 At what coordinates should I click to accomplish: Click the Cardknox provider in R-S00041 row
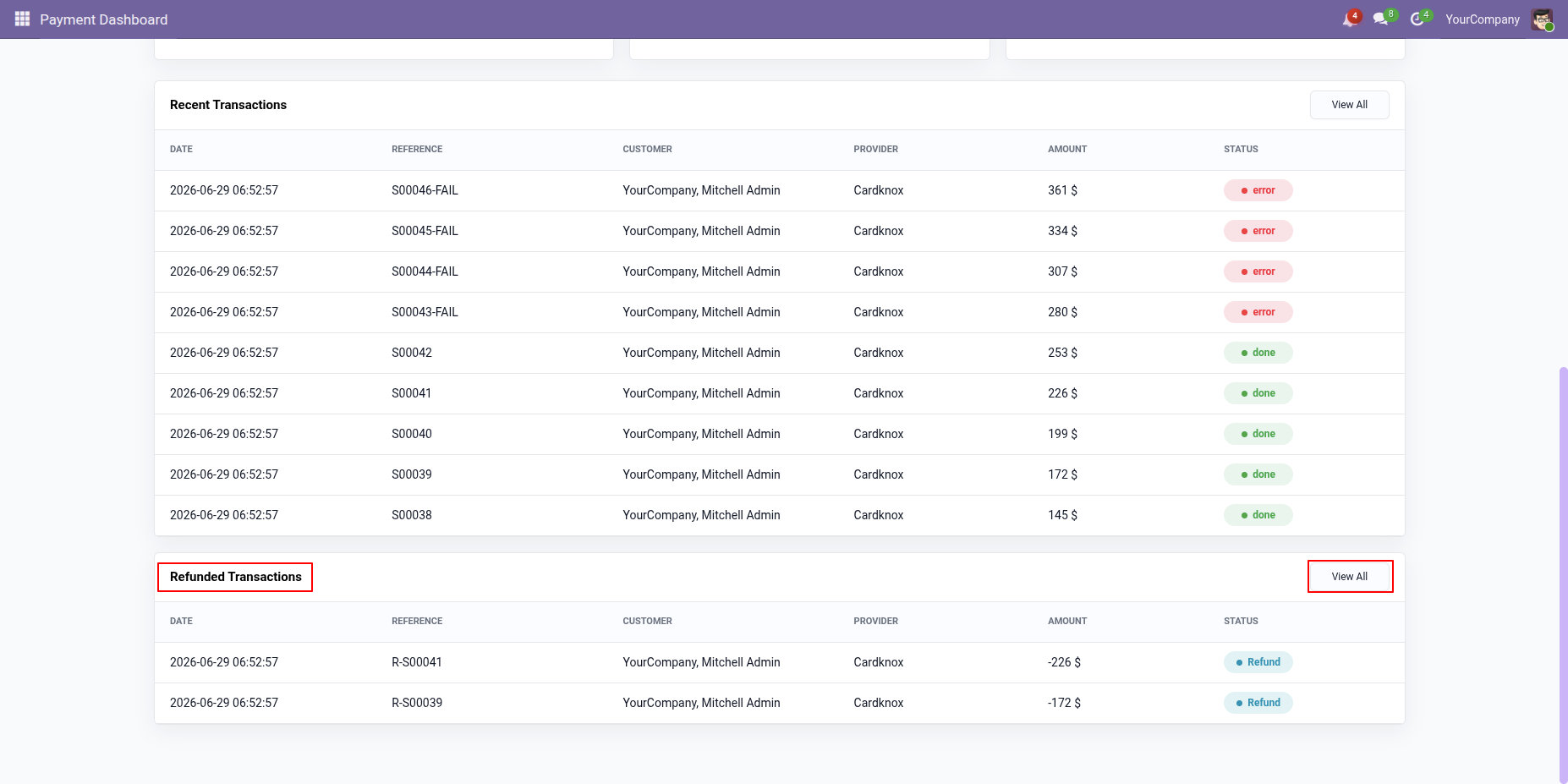coord(879,662)
